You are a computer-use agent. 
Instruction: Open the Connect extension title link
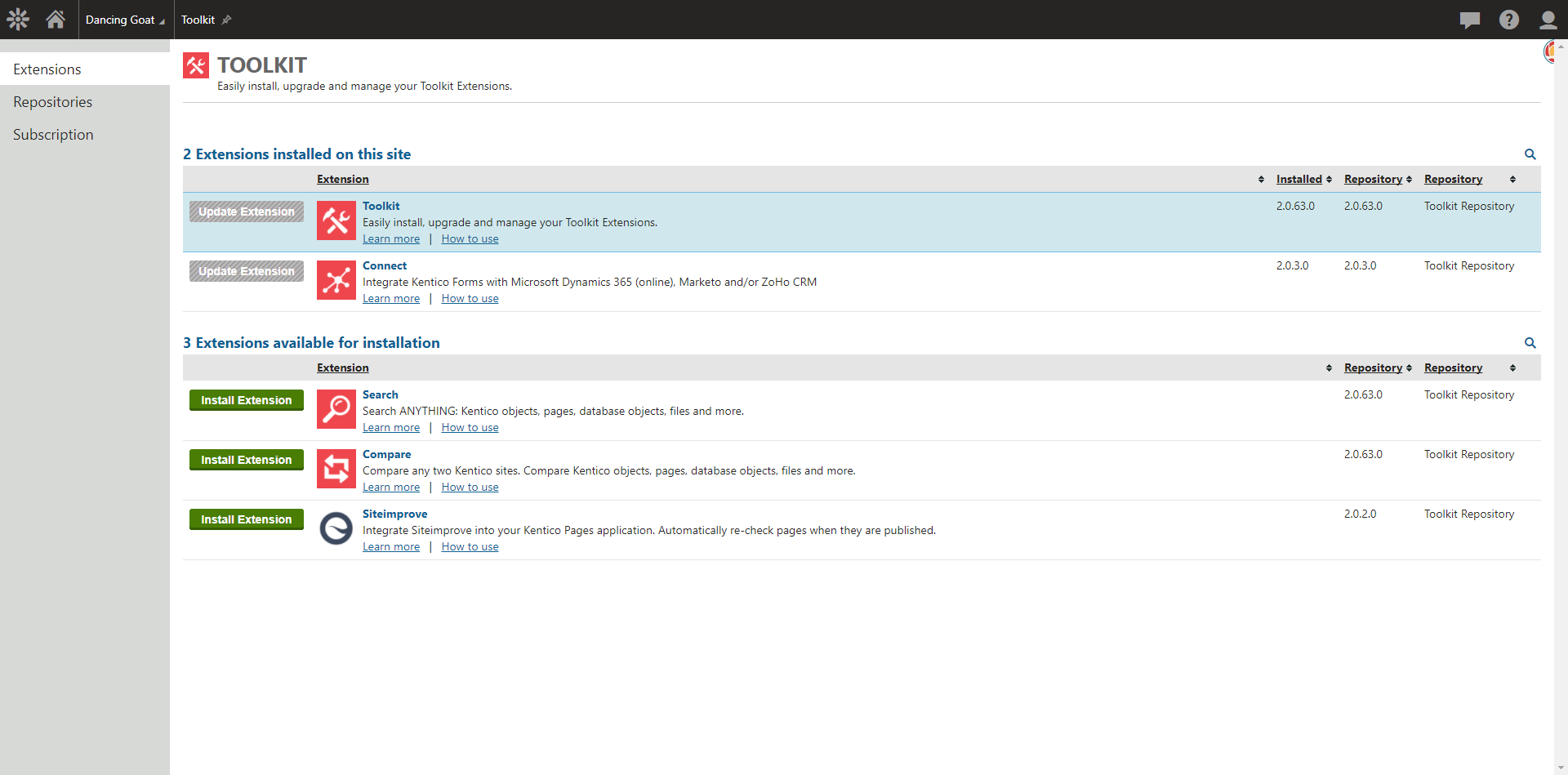(x=385, y=265)
